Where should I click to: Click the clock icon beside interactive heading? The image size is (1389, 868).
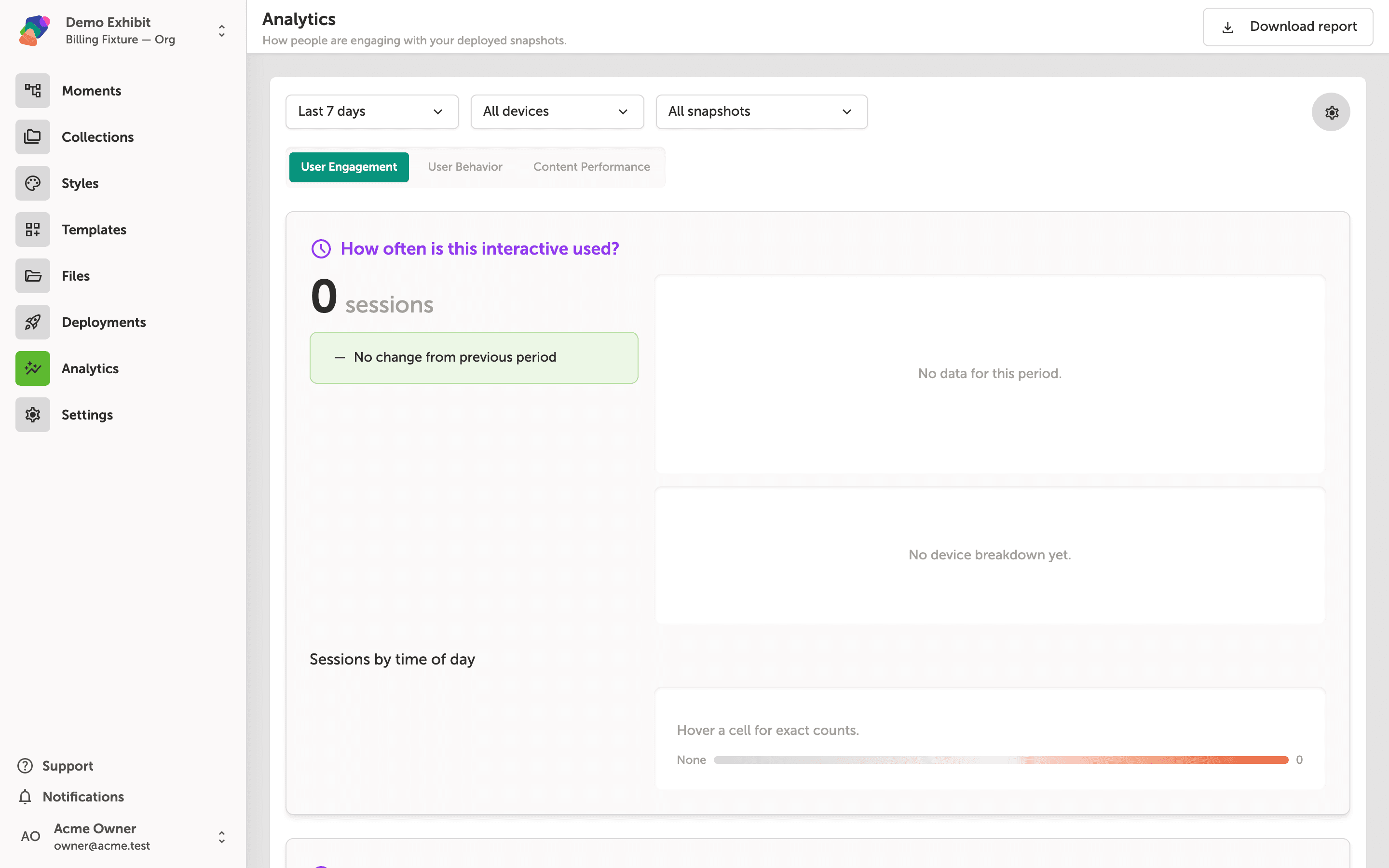[321, 248]
